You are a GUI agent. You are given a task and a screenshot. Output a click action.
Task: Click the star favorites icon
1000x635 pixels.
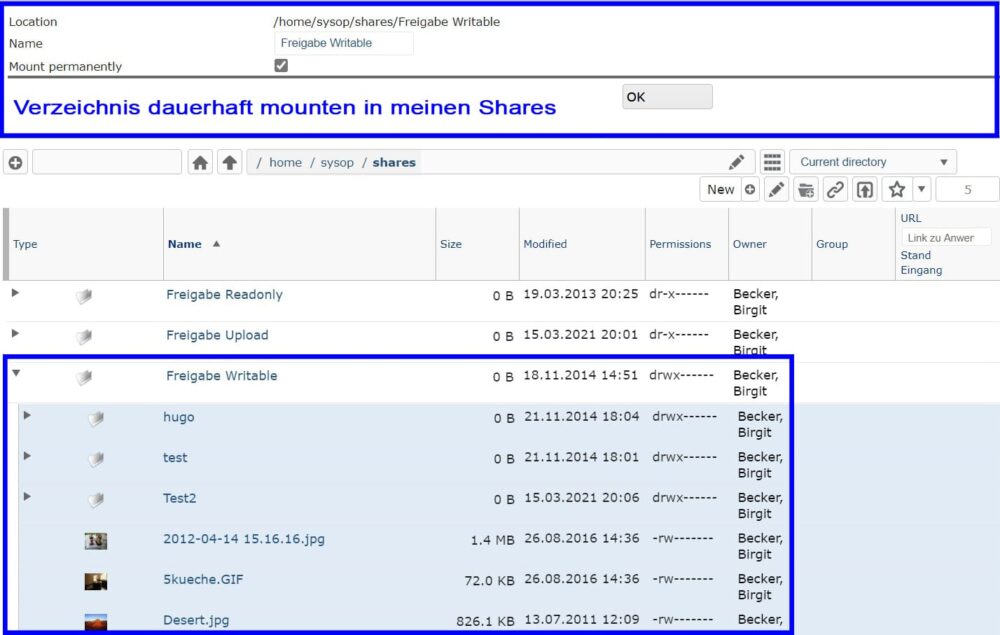pos(897,189)
